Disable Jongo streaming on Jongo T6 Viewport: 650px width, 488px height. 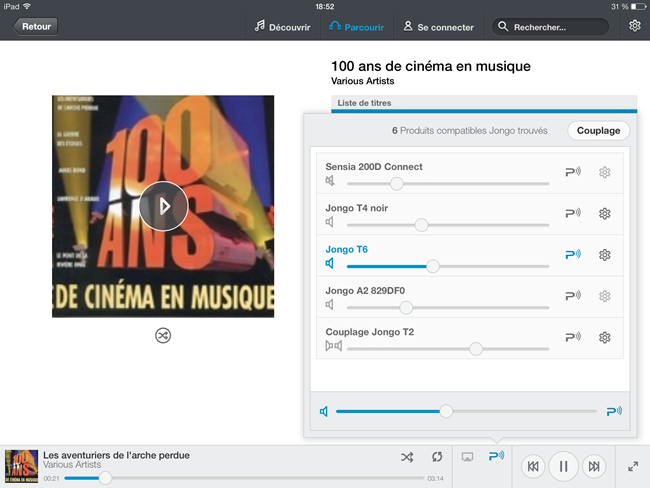[x=573, y=254]
